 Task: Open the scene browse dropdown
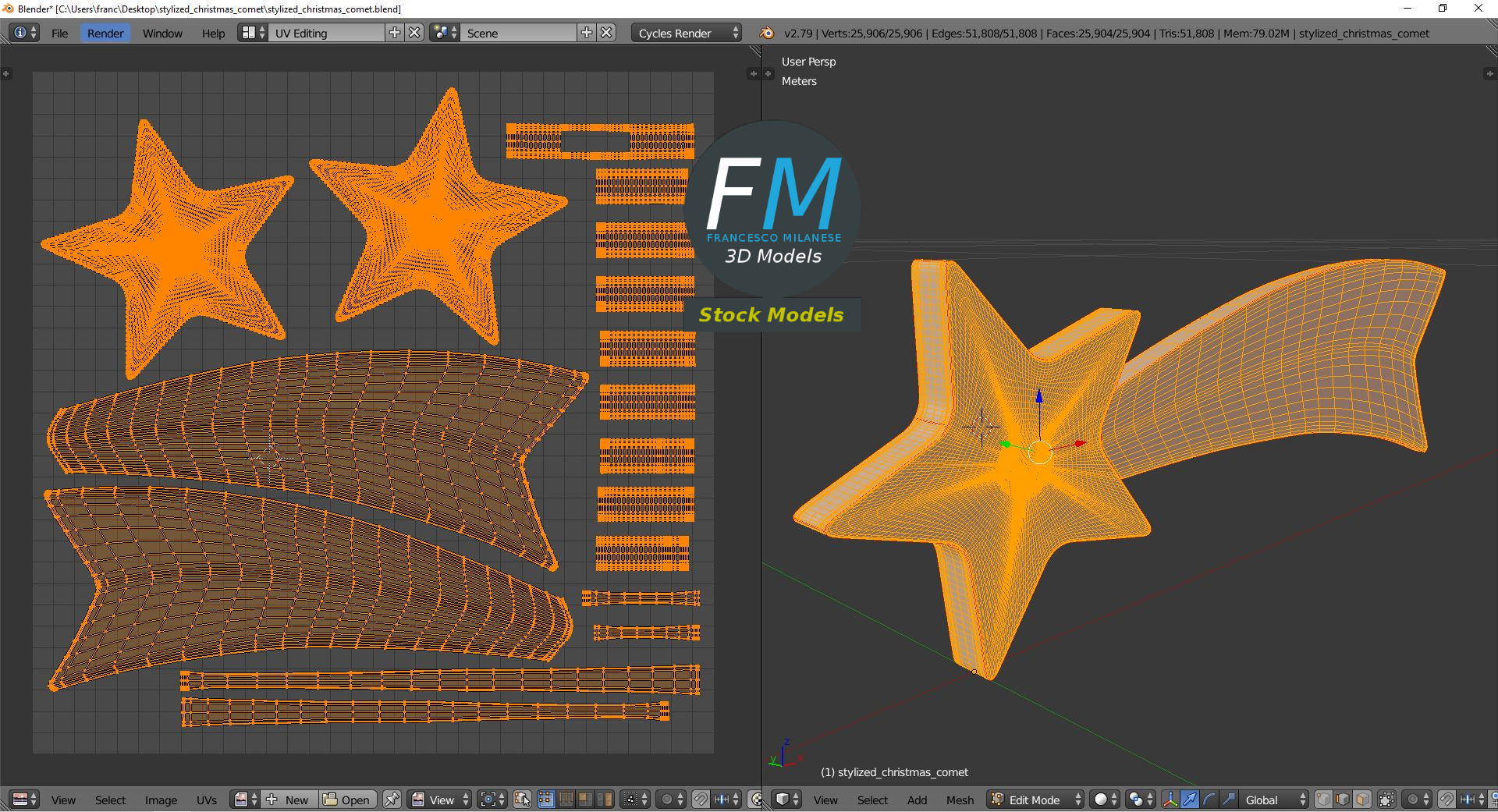pyautogui.click(x=445, y=33)
